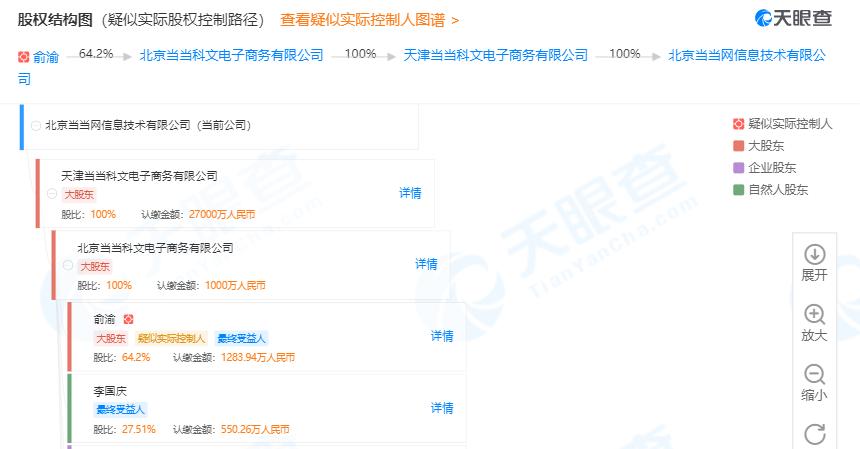The image size is (860, 449).
Task: Open 北京当当科文电子商务有限公司 link in the path
Action: coord(231,55)
